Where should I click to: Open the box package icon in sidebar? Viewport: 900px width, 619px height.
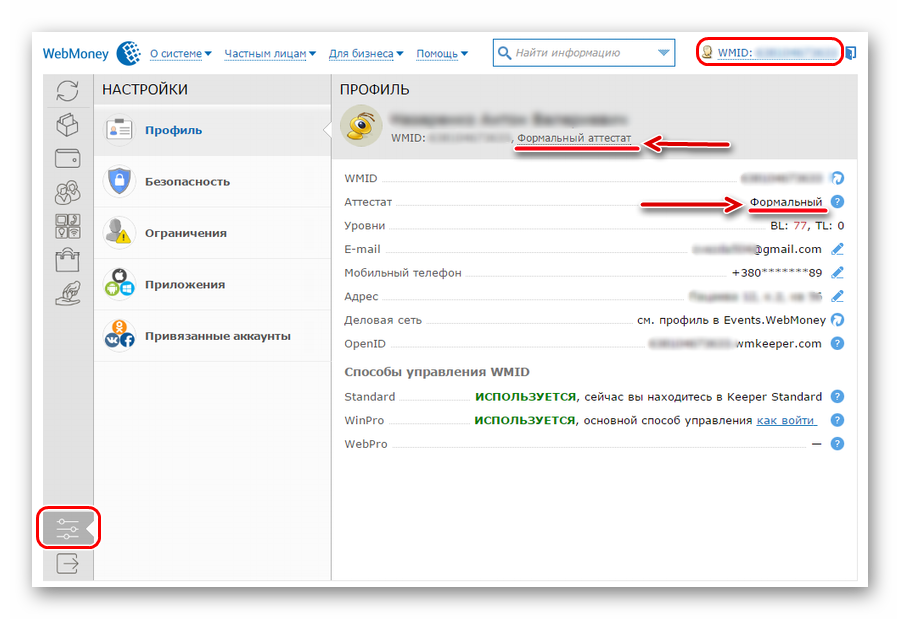point(67,124)
